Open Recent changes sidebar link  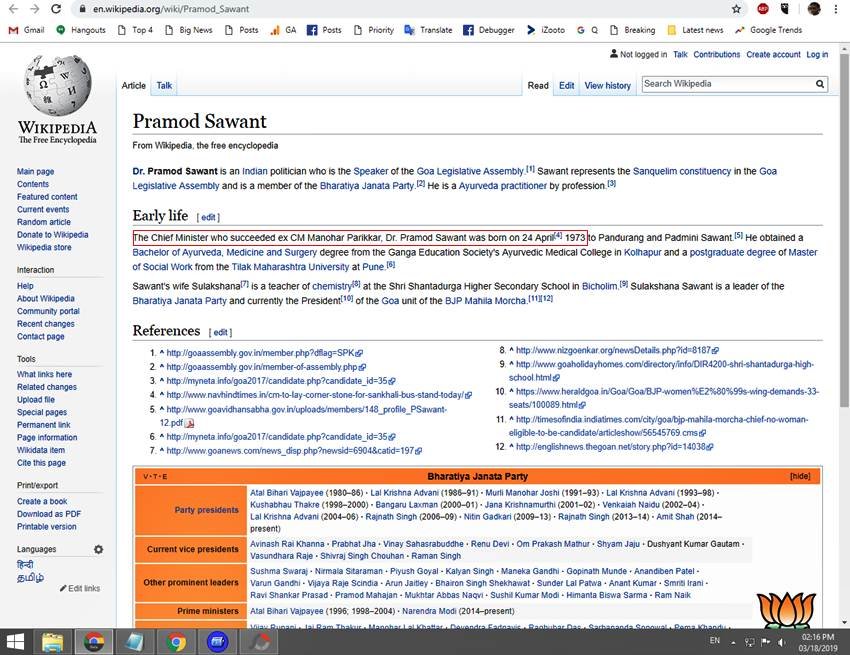(x=46, y=324)
